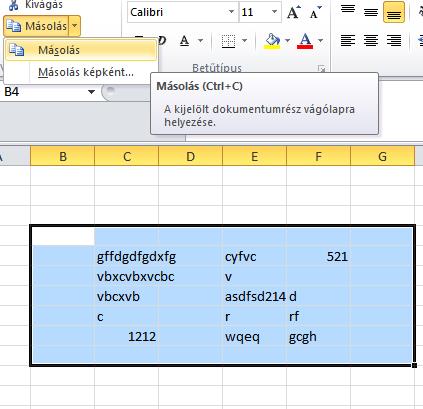Apply cell borders icon
The width and height of the screenshot is (423, 409).
tap(228, 41)
